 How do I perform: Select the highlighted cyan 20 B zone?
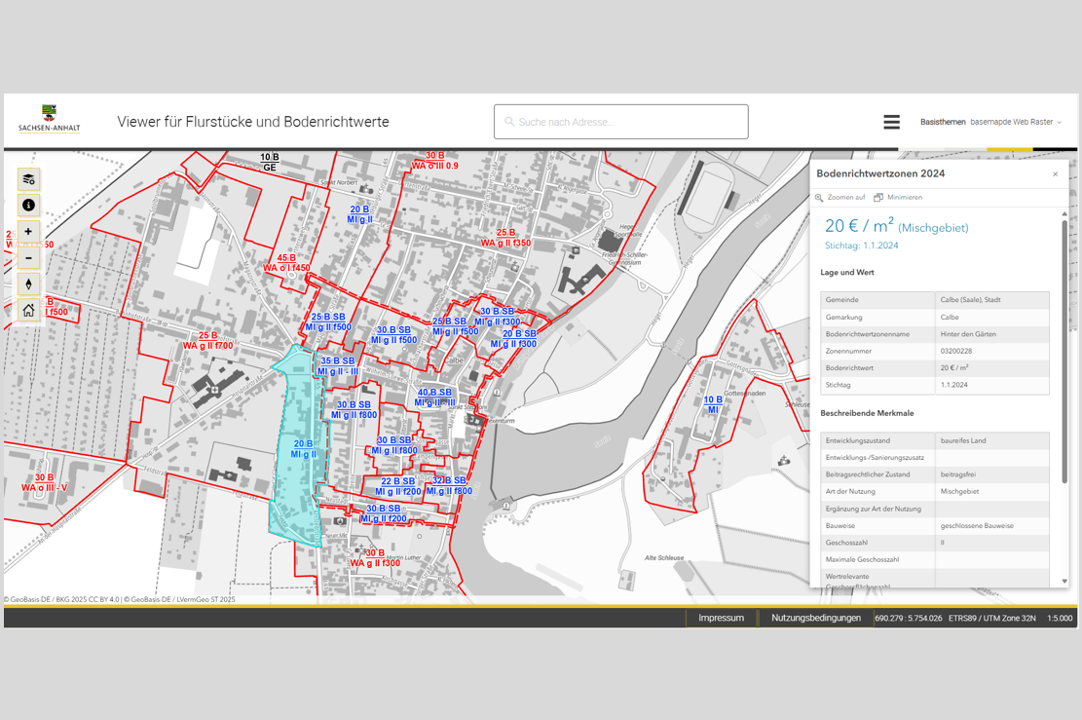[296, 480]
